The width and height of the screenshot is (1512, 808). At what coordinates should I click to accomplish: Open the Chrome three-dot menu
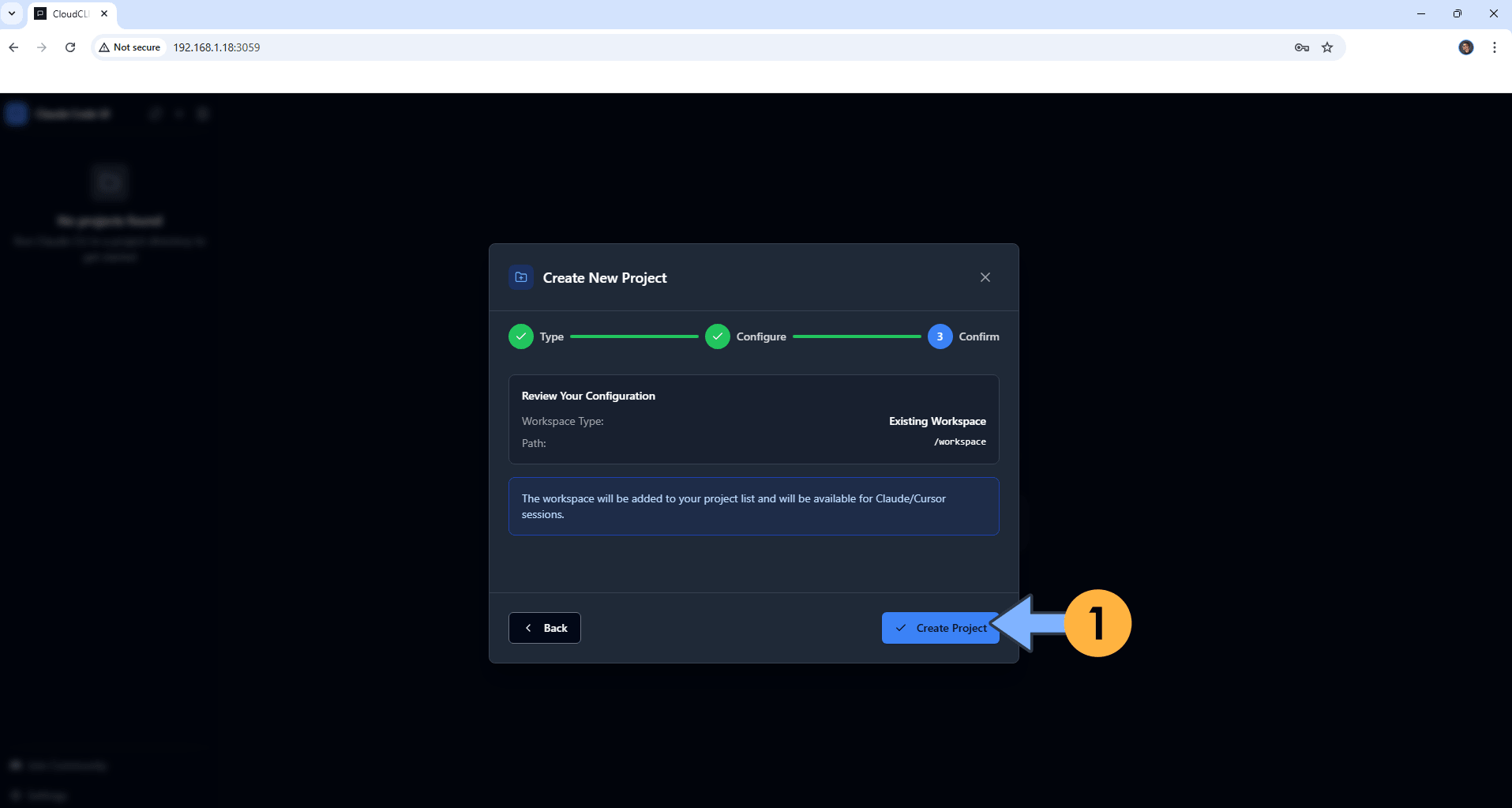click(1493, 47)
